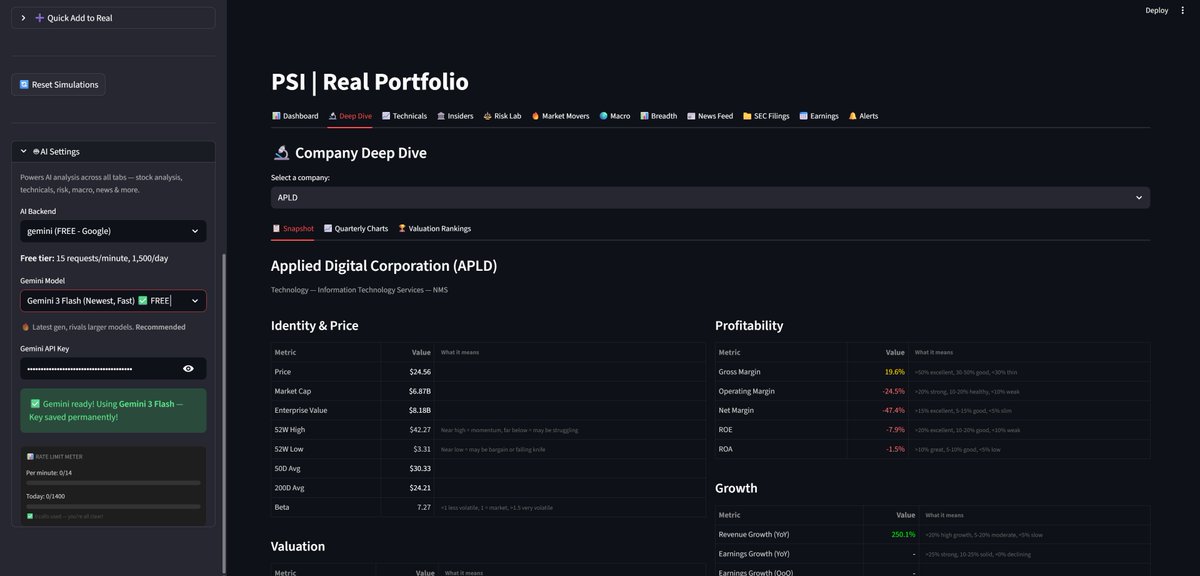This screenshot has height=576, width=1200.
Task: Switch to the Macro tab
Action: click(615, 116)
